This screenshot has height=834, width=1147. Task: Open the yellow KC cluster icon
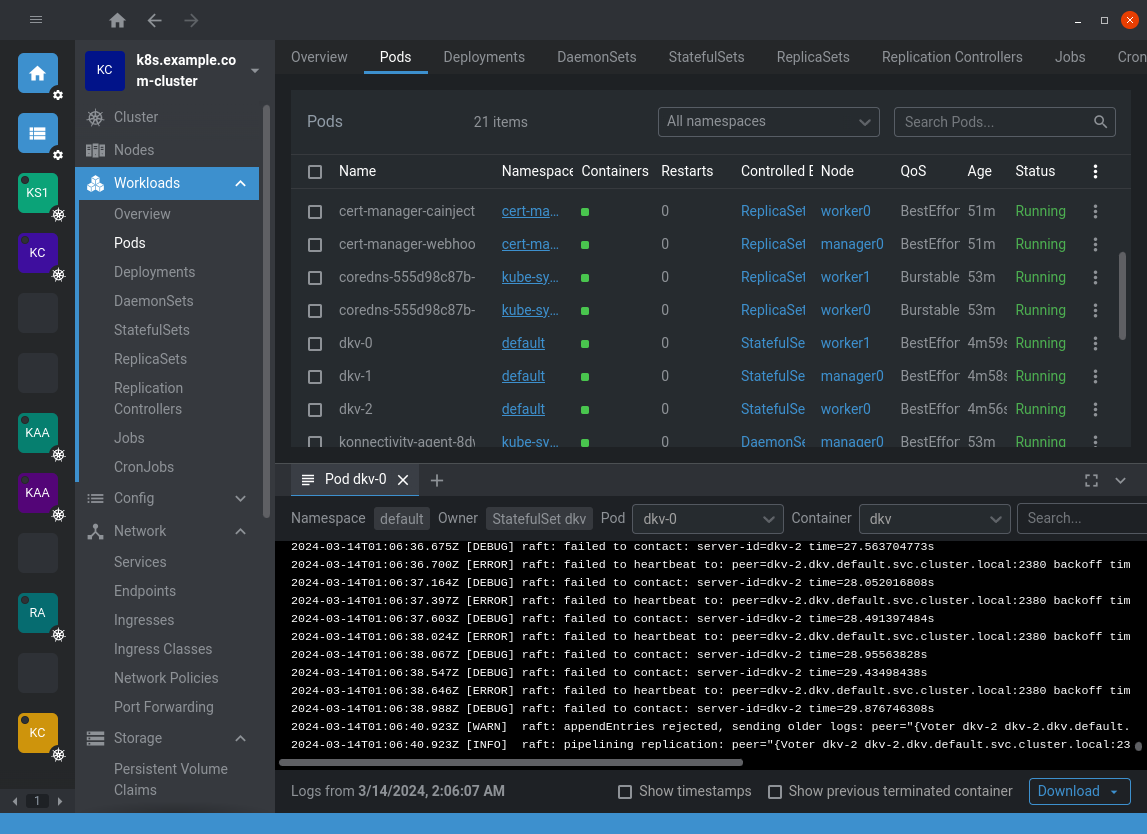tap(37, 733)
